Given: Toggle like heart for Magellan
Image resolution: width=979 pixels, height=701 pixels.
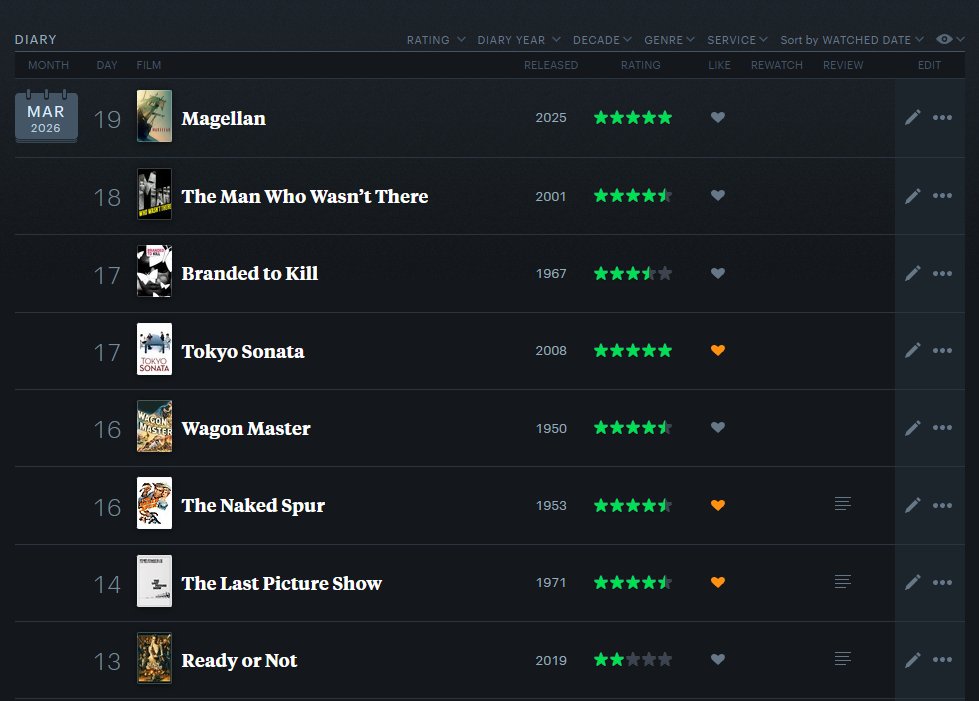Looking at the screenshot, I should (x=718, y=117).
